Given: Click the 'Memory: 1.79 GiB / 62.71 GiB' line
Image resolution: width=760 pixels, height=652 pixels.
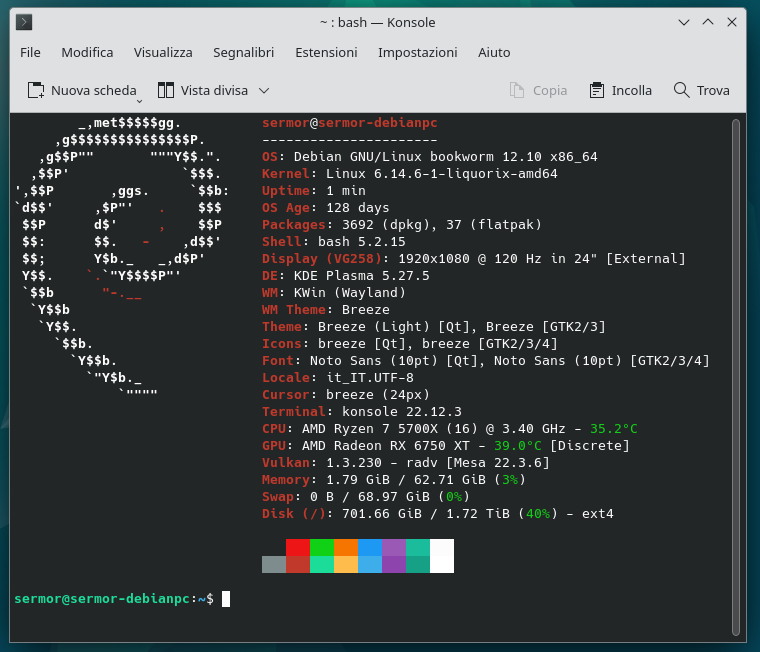Looking at the screenshot, I should [x=394, y=479].
